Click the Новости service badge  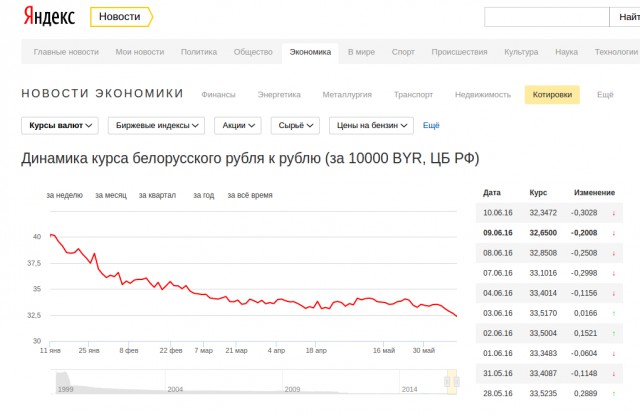pos(121,17)
